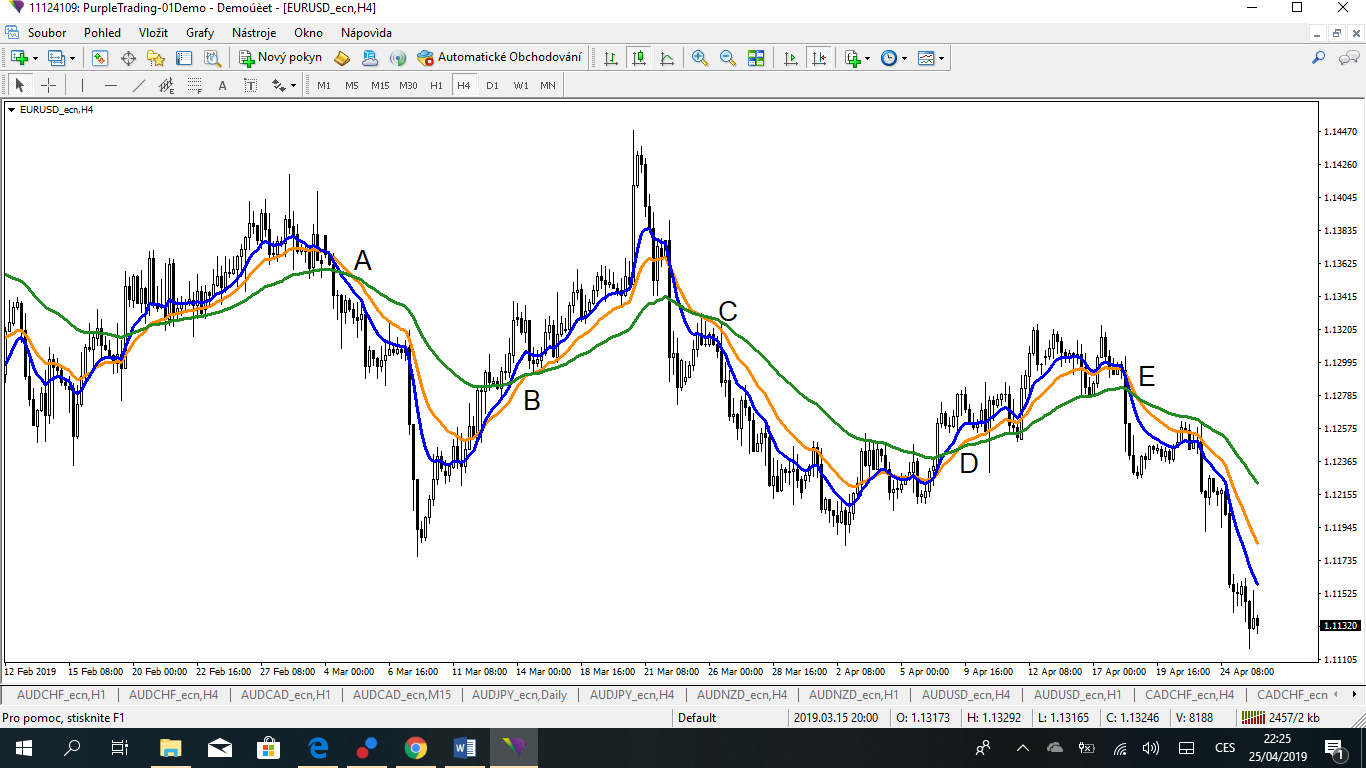Select the equidistant channel tool
1366x768 pixels.
click(x=167, y=85)
